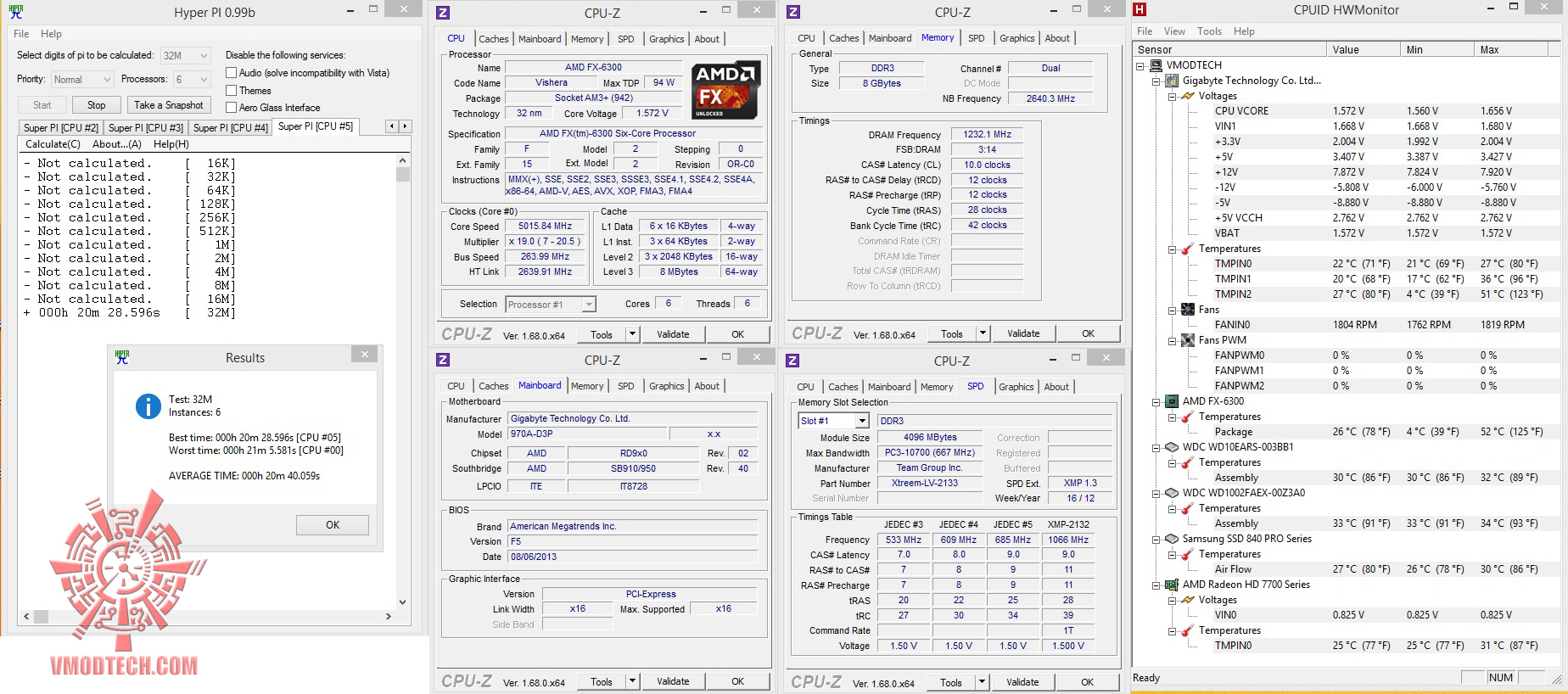Open the Tools menu in HWMonitor

(1209, 31)
